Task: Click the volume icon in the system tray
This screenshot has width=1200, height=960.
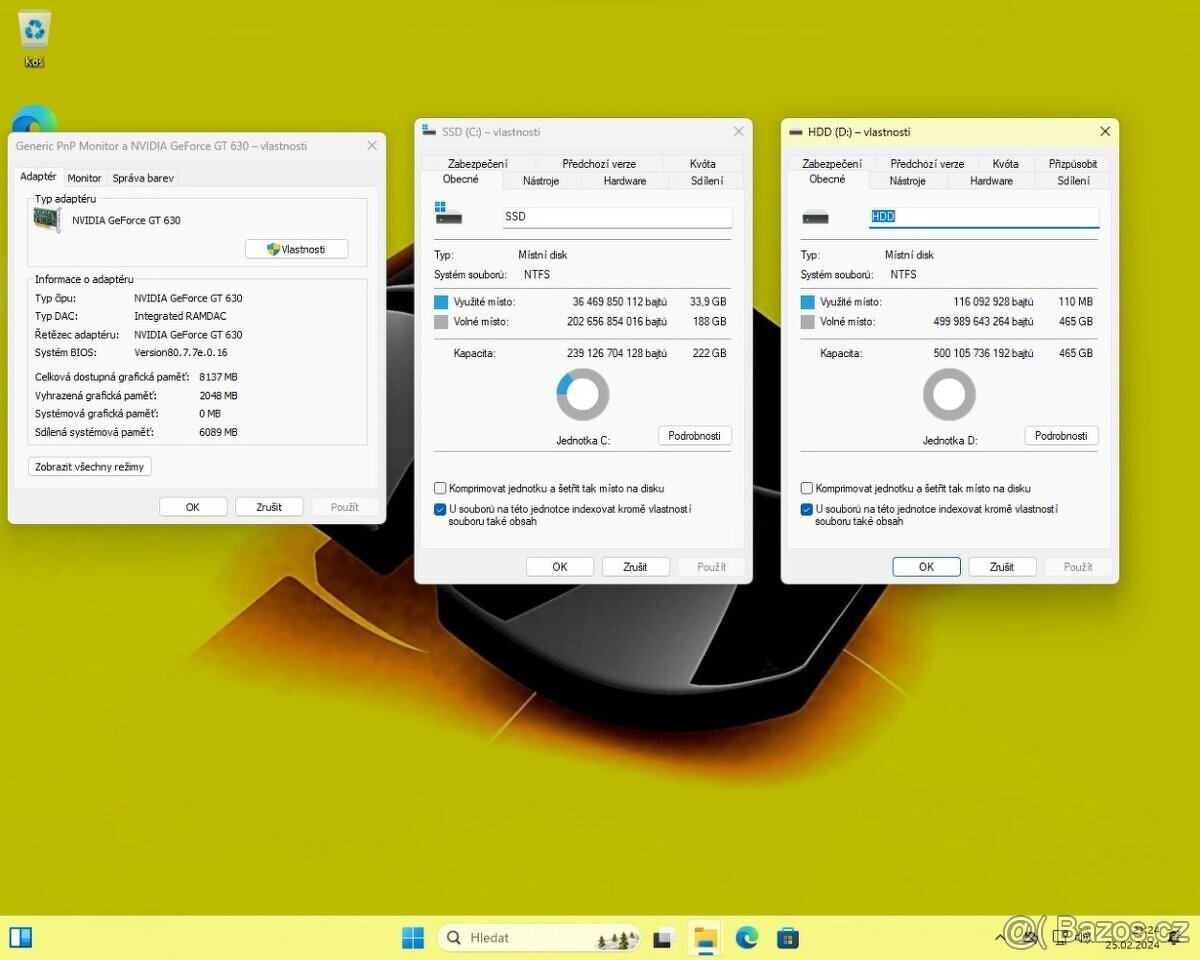Action: [x=1083, y=938]
